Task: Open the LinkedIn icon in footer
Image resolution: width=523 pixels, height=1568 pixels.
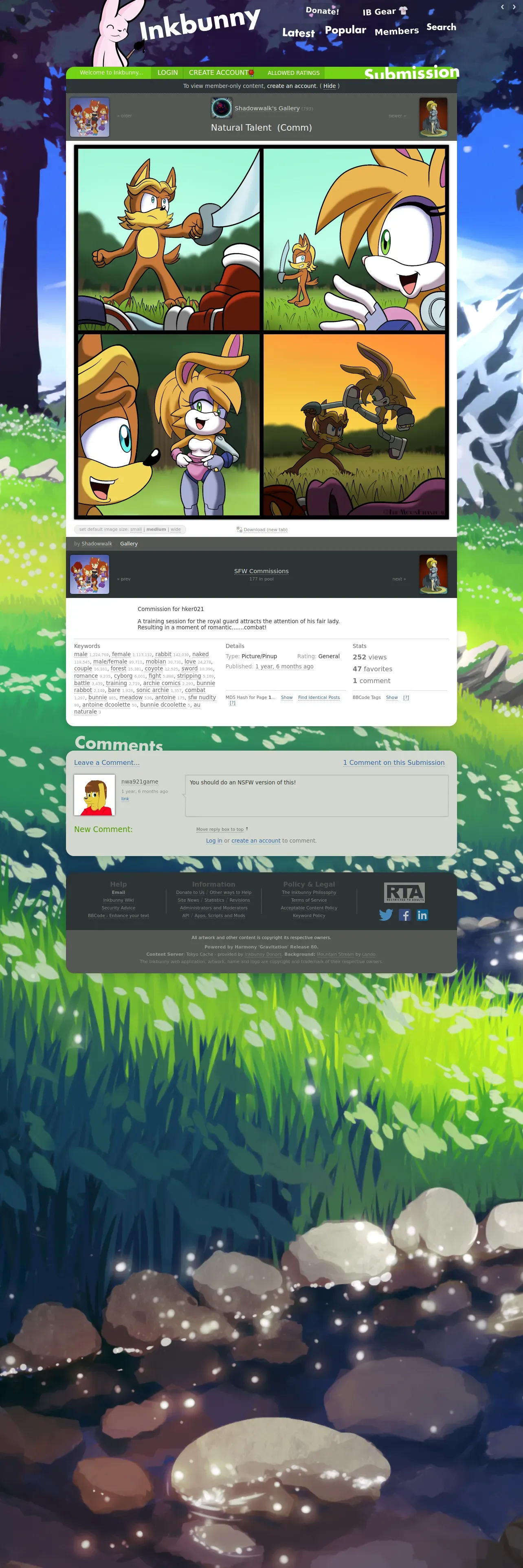Action: 422,915
